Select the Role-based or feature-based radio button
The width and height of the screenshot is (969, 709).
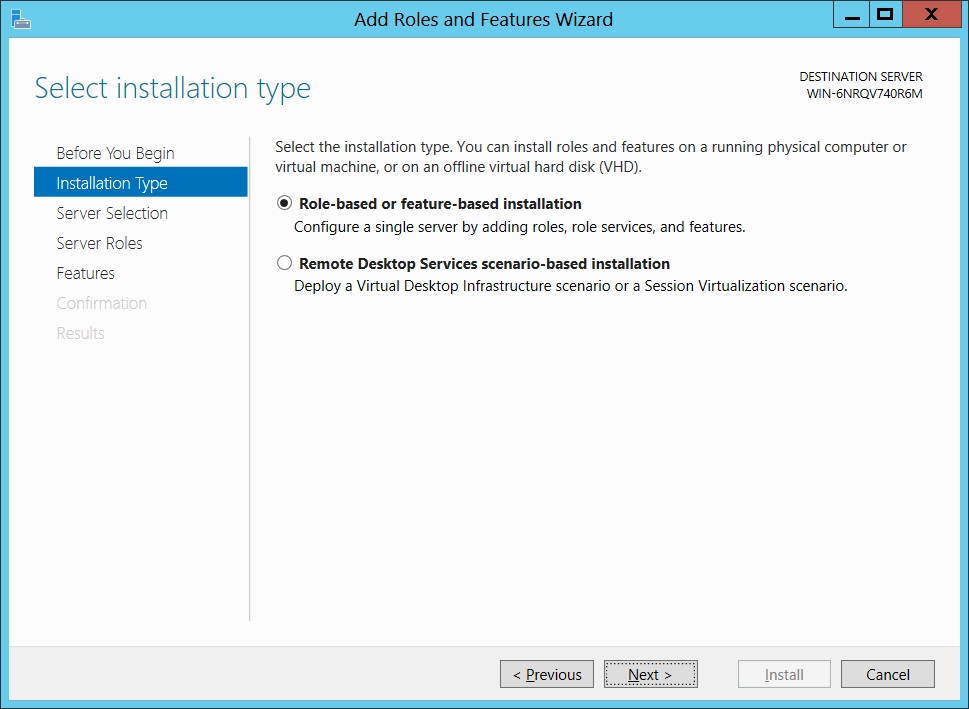pyautogui.click(x=284, y=203)
